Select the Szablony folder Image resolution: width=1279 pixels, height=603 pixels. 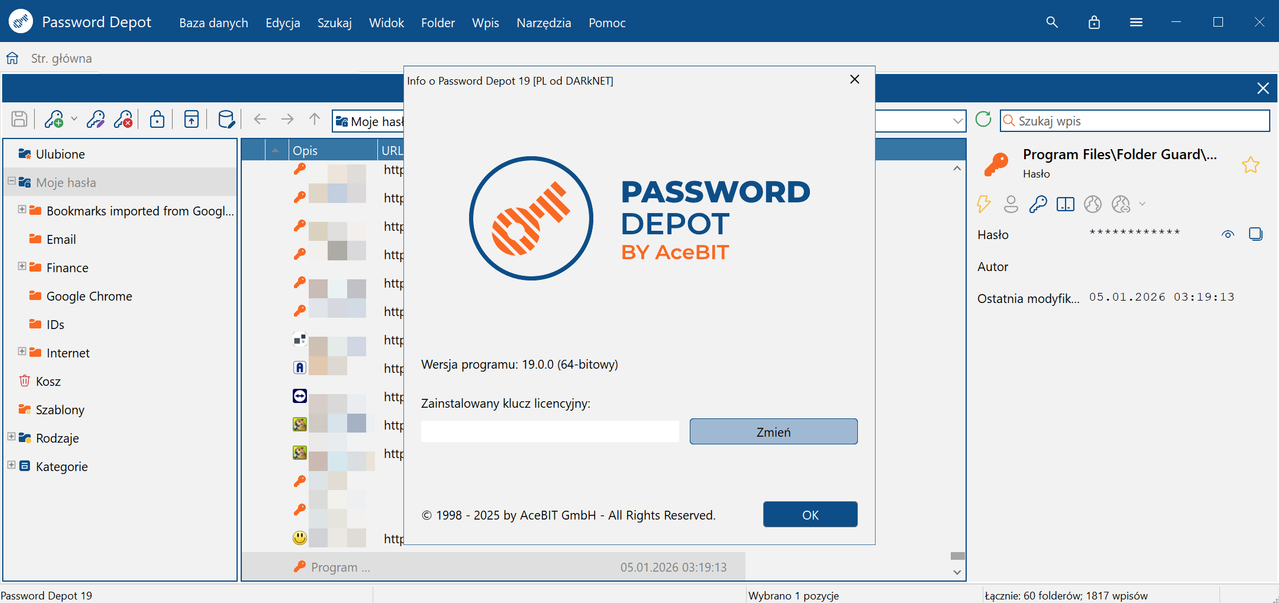tap(60, 409)
